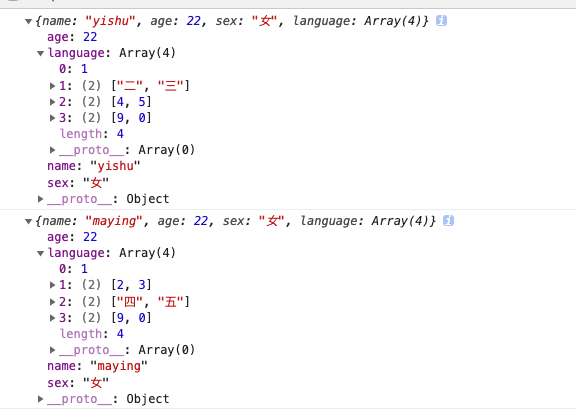The image size is (576, 415).
Task: Expand index 1 array with "二", "三"
Action: (53, 86)
